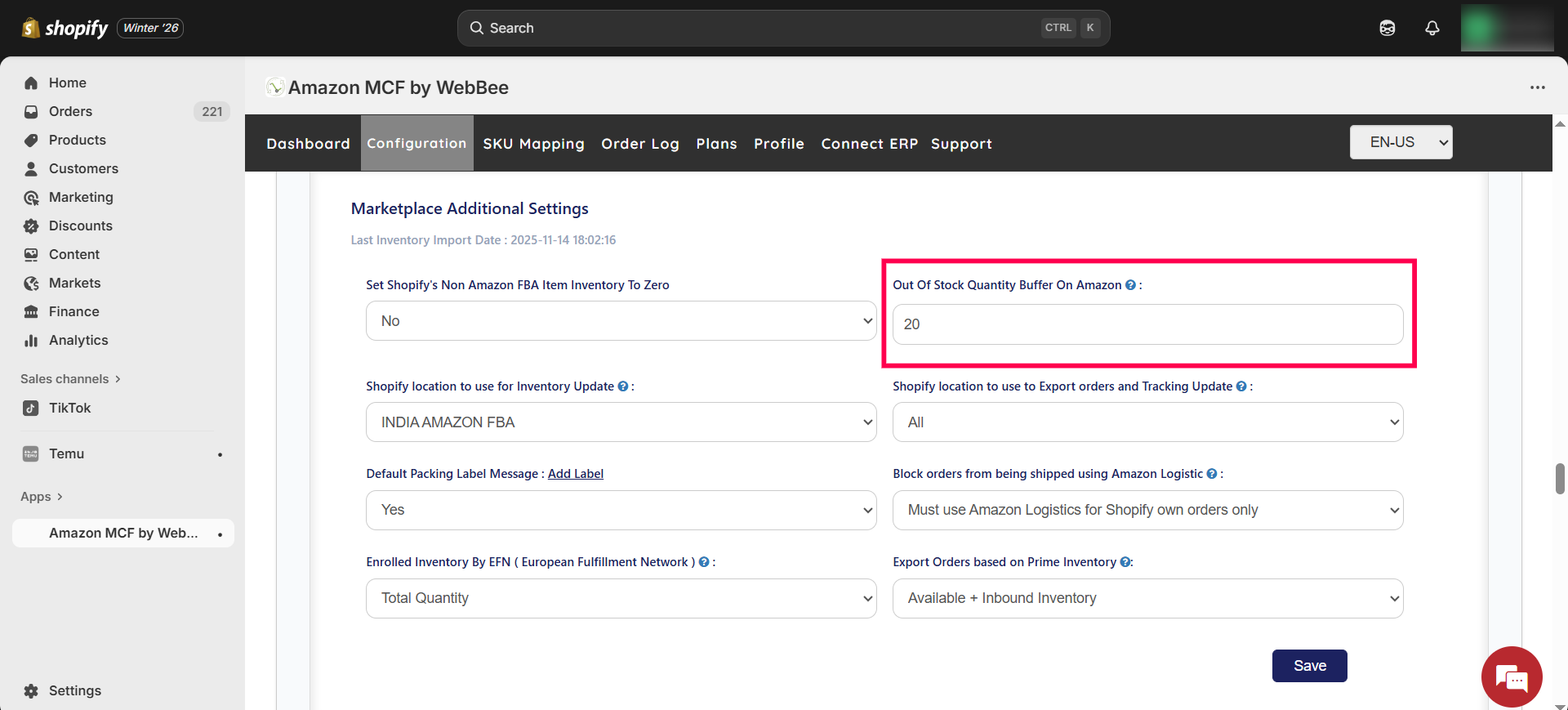Screen dimensions: 1568x710
Task: Click the notifications bell icon
Action: 1432,28
